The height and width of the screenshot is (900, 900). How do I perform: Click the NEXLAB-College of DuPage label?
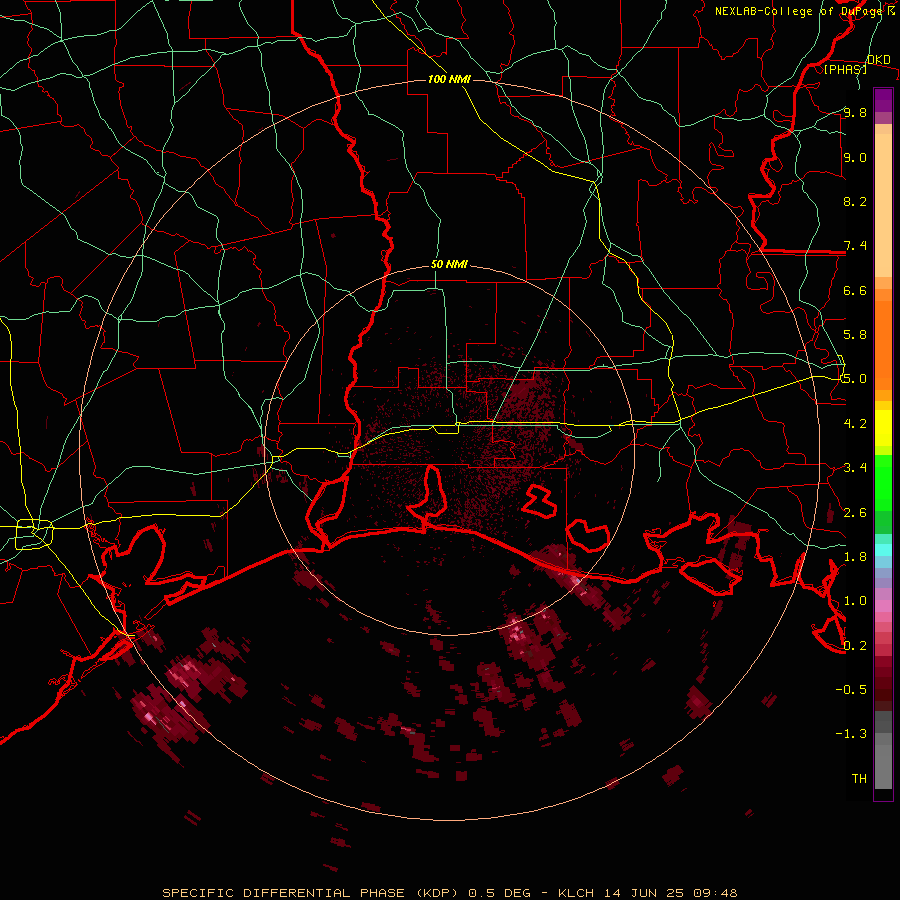pyautogui.click(x=804, y=11)
